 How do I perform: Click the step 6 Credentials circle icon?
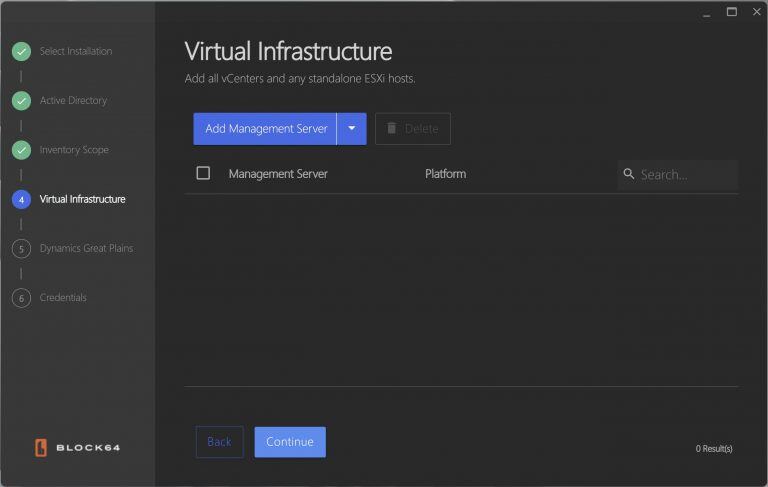21,298
